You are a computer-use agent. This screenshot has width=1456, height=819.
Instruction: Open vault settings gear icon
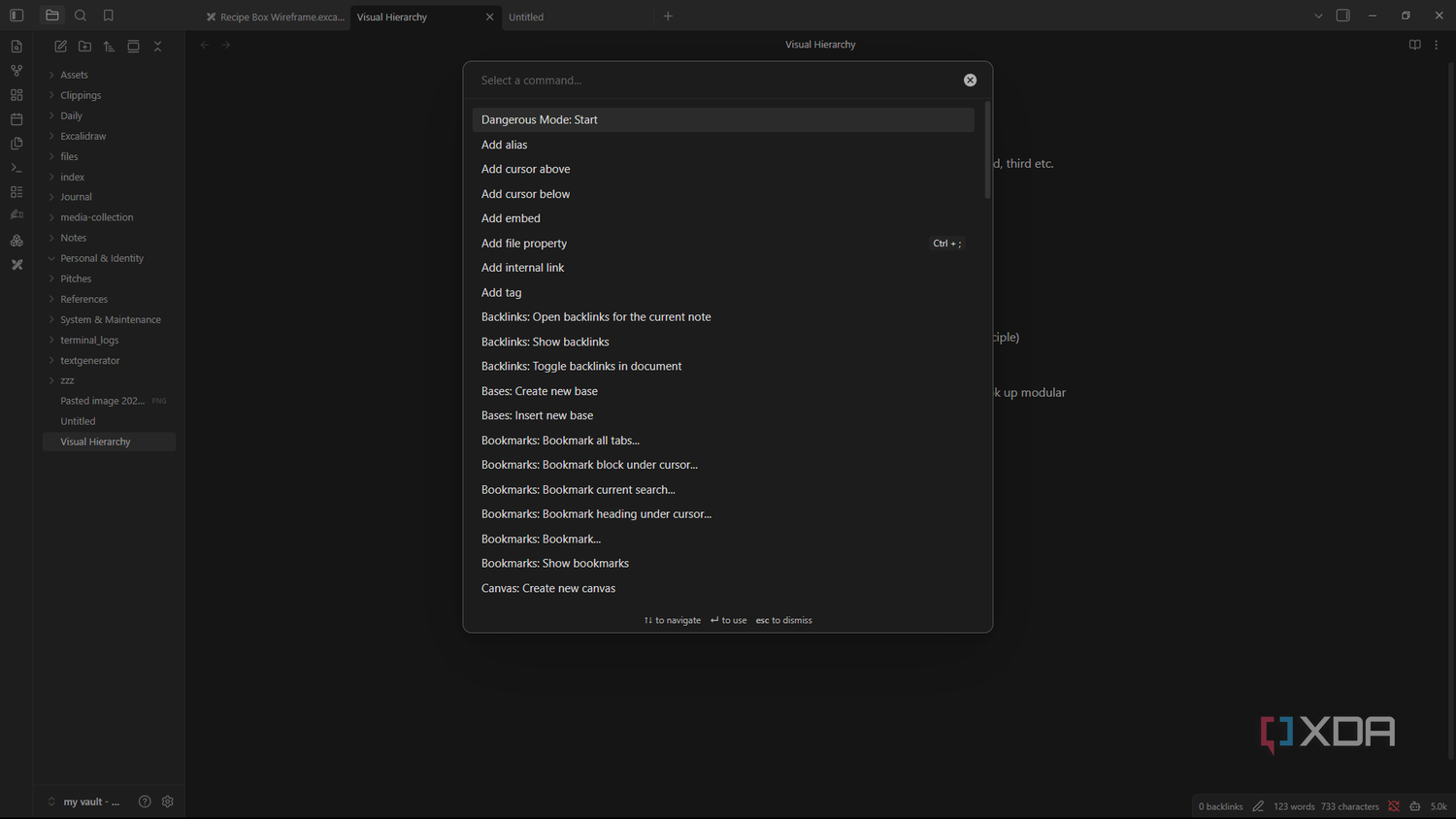(168, 802)
